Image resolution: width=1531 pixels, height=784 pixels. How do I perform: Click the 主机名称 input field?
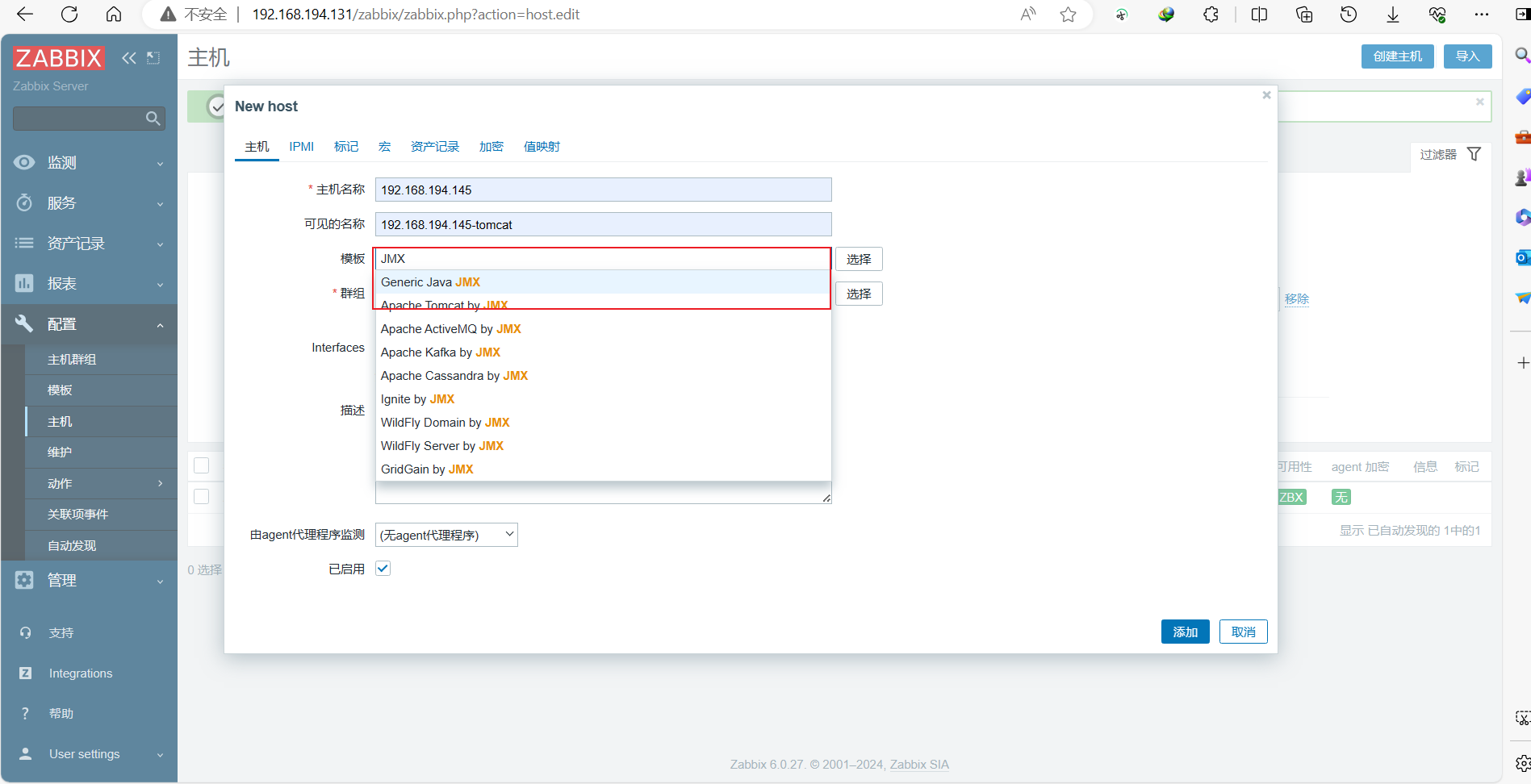click(603, 190)
